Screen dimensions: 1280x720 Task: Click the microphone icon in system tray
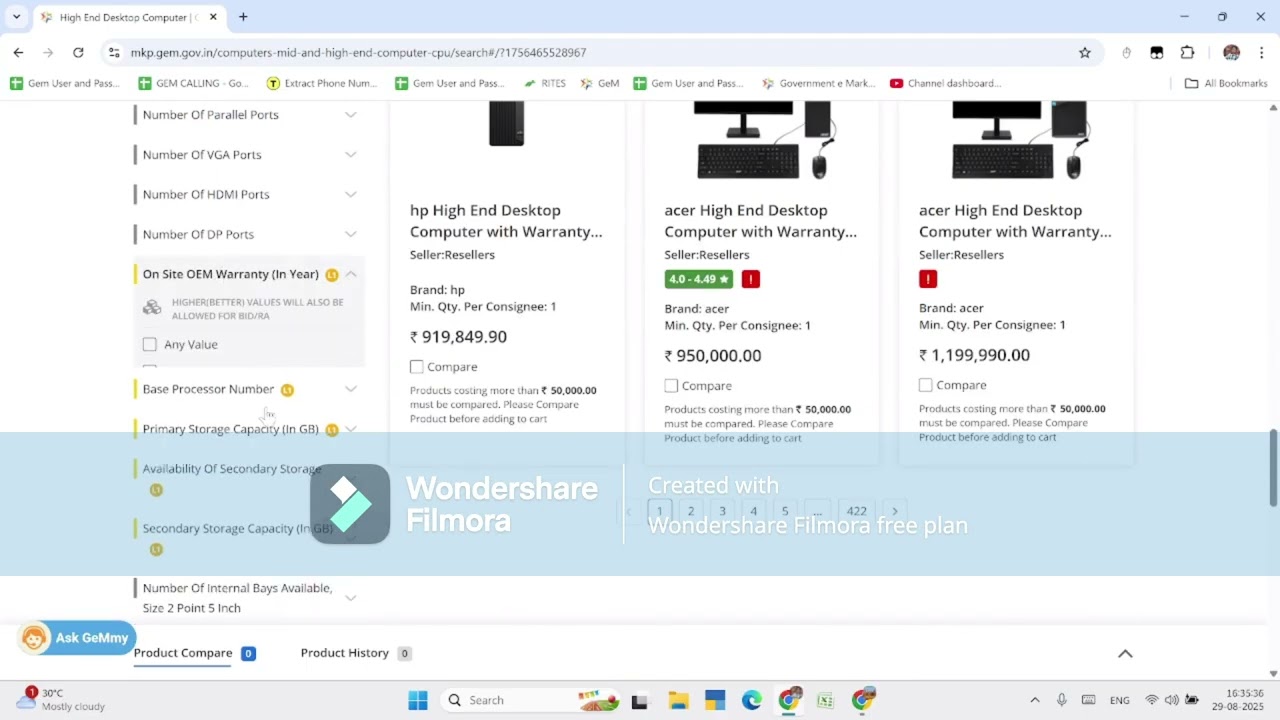(x=1062, y=700)
